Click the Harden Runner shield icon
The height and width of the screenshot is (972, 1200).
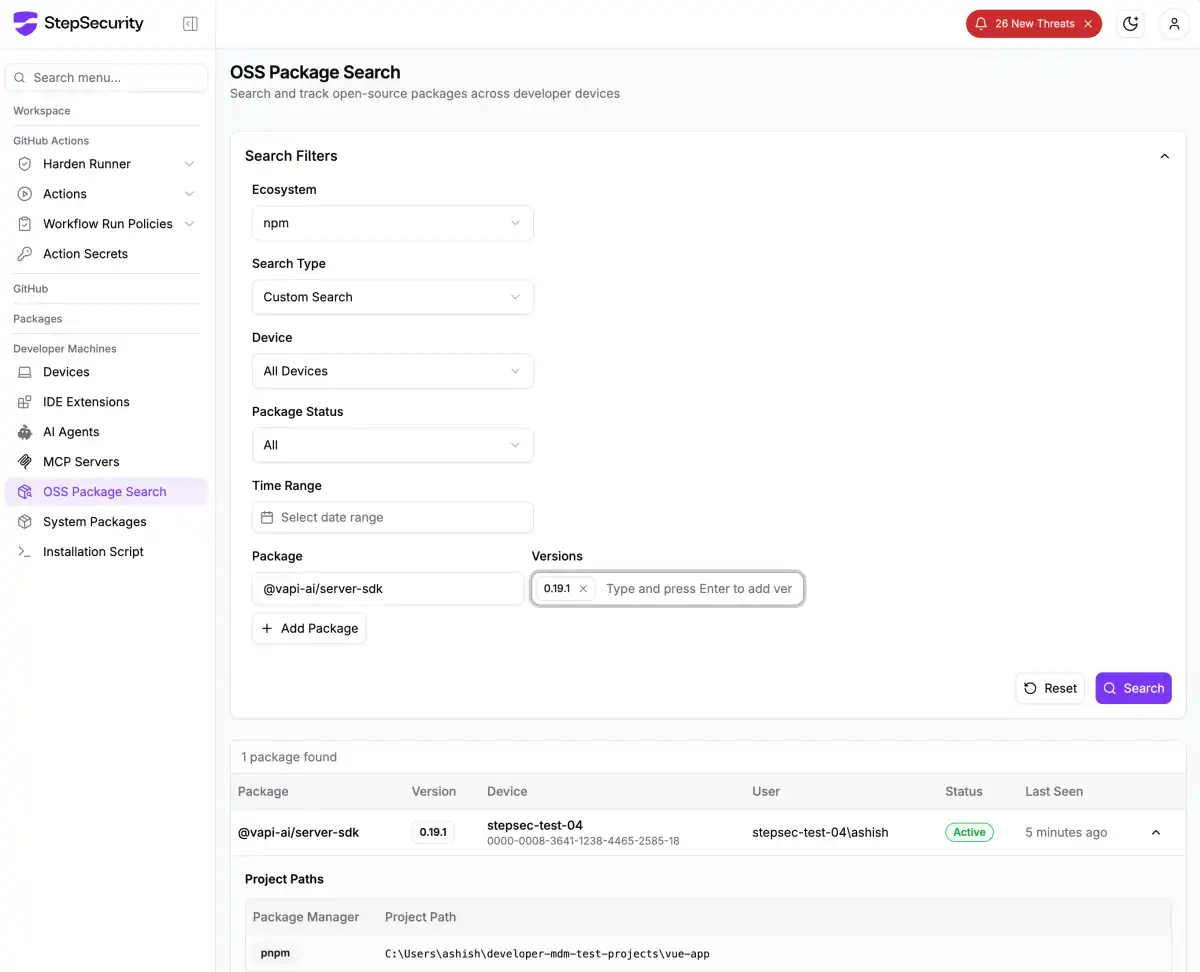tap(25, 164)
